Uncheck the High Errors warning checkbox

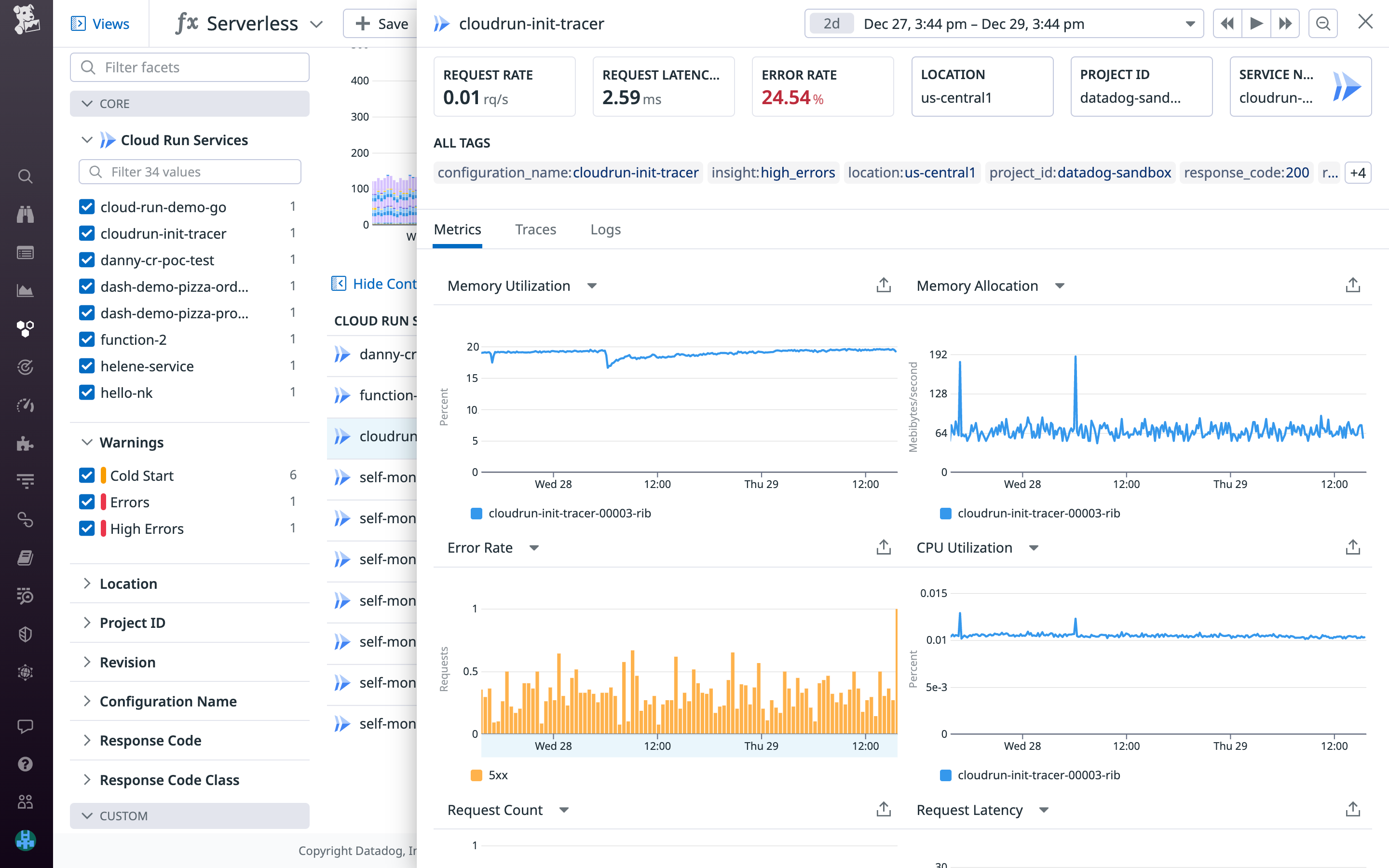[x=87, y=528]
